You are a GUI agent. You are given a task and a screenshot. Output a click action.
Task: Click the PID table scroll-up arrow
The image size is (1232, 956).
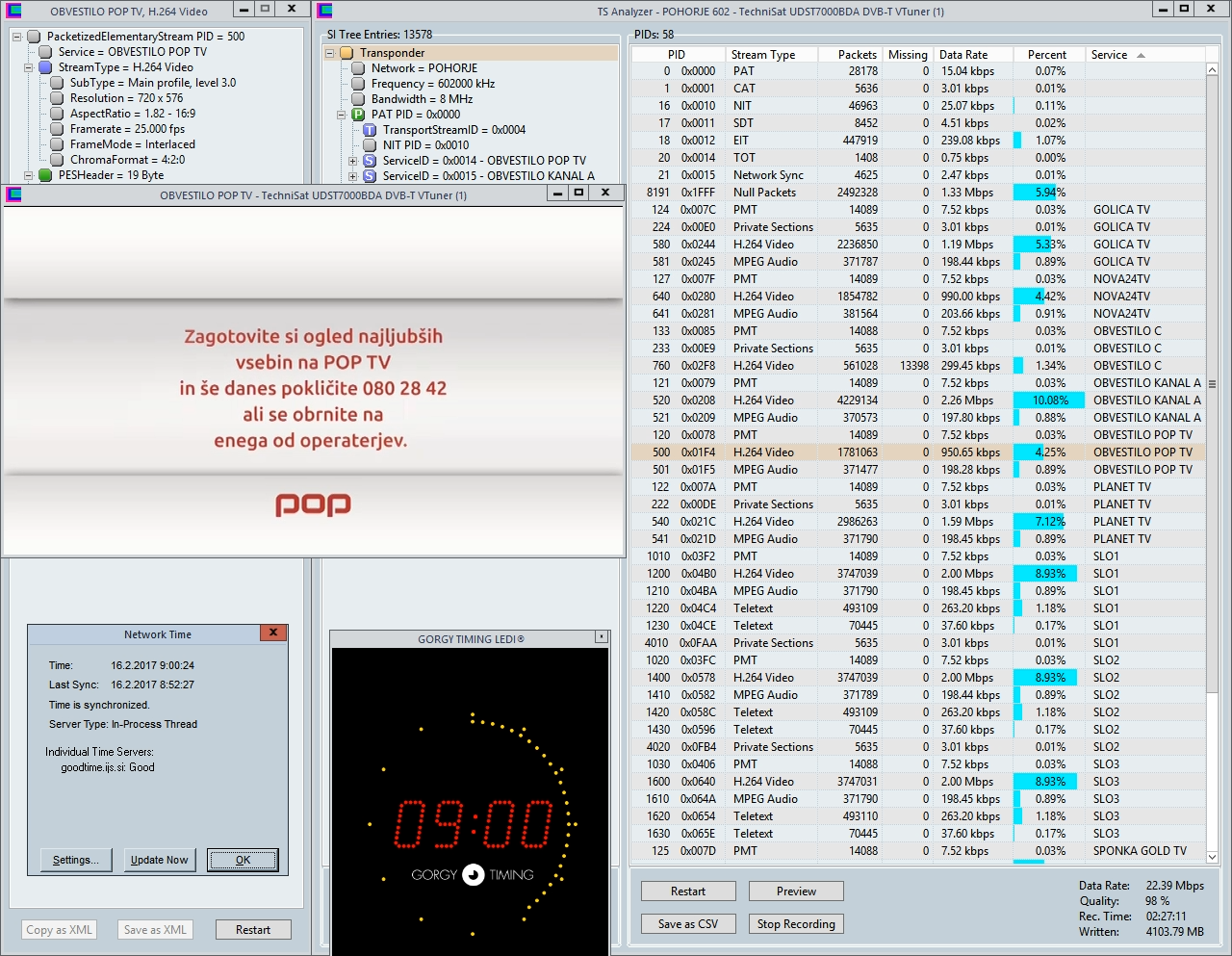tap(1212, 70)
